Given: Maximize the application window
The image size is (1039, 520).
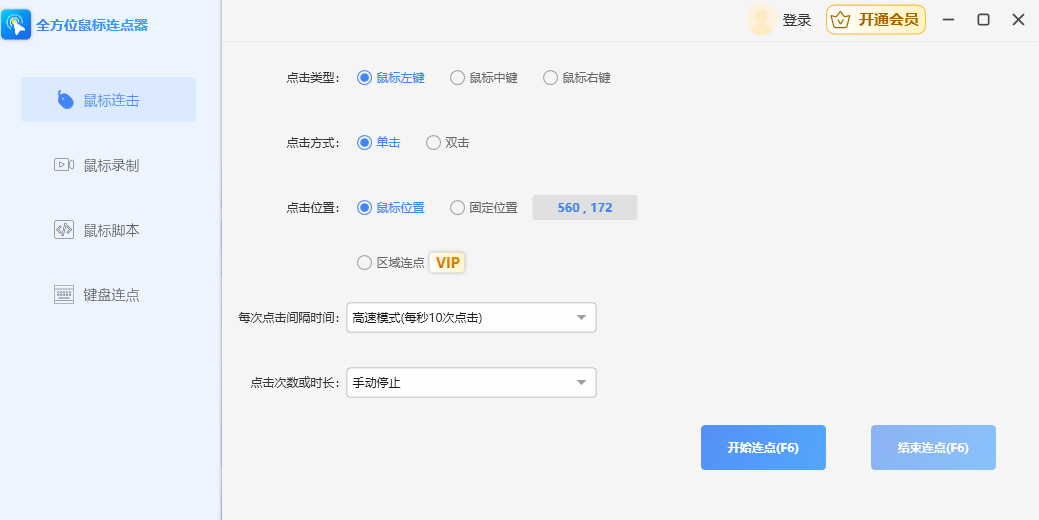Looking at the screenshot, I should [983, 20].
